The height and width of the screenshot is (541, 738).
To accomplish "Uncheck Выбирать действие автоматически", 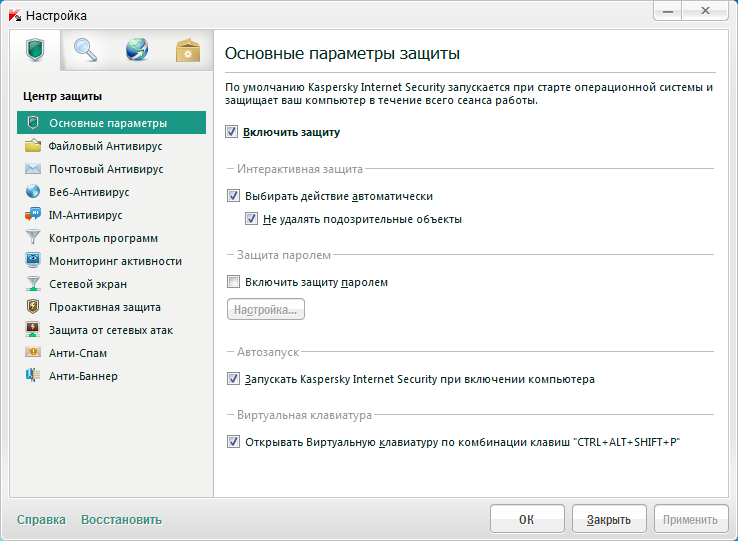I will pyautogui.click(x=234, y=196).
